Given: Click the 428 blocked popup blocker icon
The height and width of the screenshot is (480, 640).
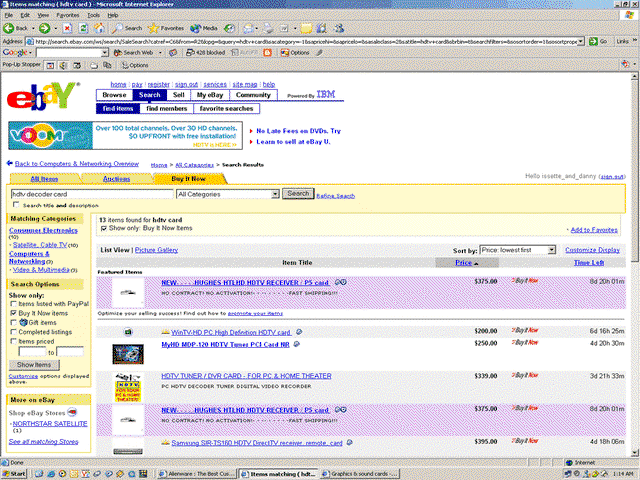Looking at the screenshot, I should [205, 53].
